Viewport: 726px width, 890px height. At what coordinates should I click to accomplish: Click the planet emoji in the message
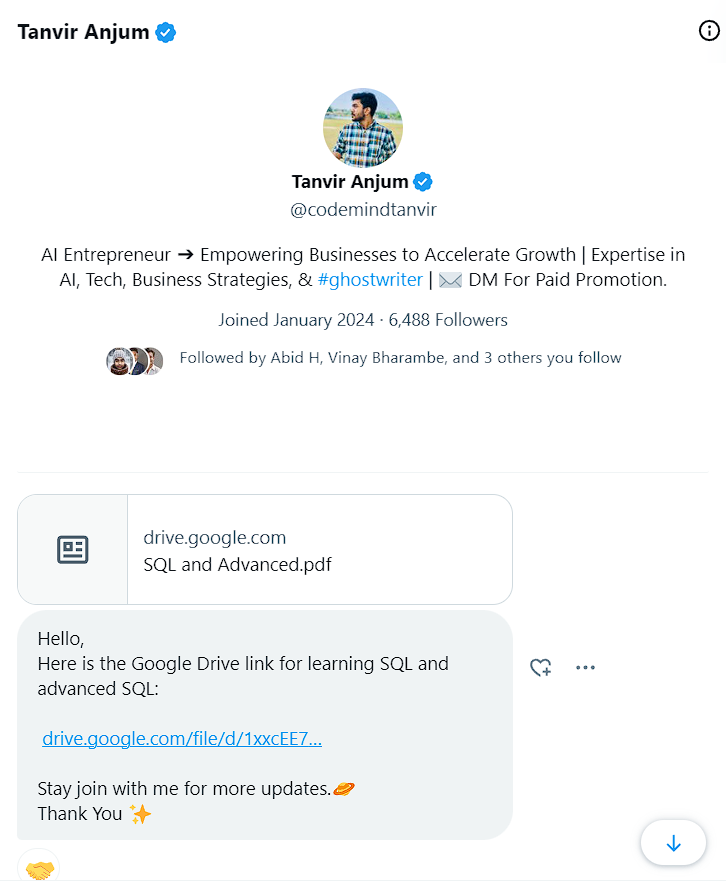344,789
